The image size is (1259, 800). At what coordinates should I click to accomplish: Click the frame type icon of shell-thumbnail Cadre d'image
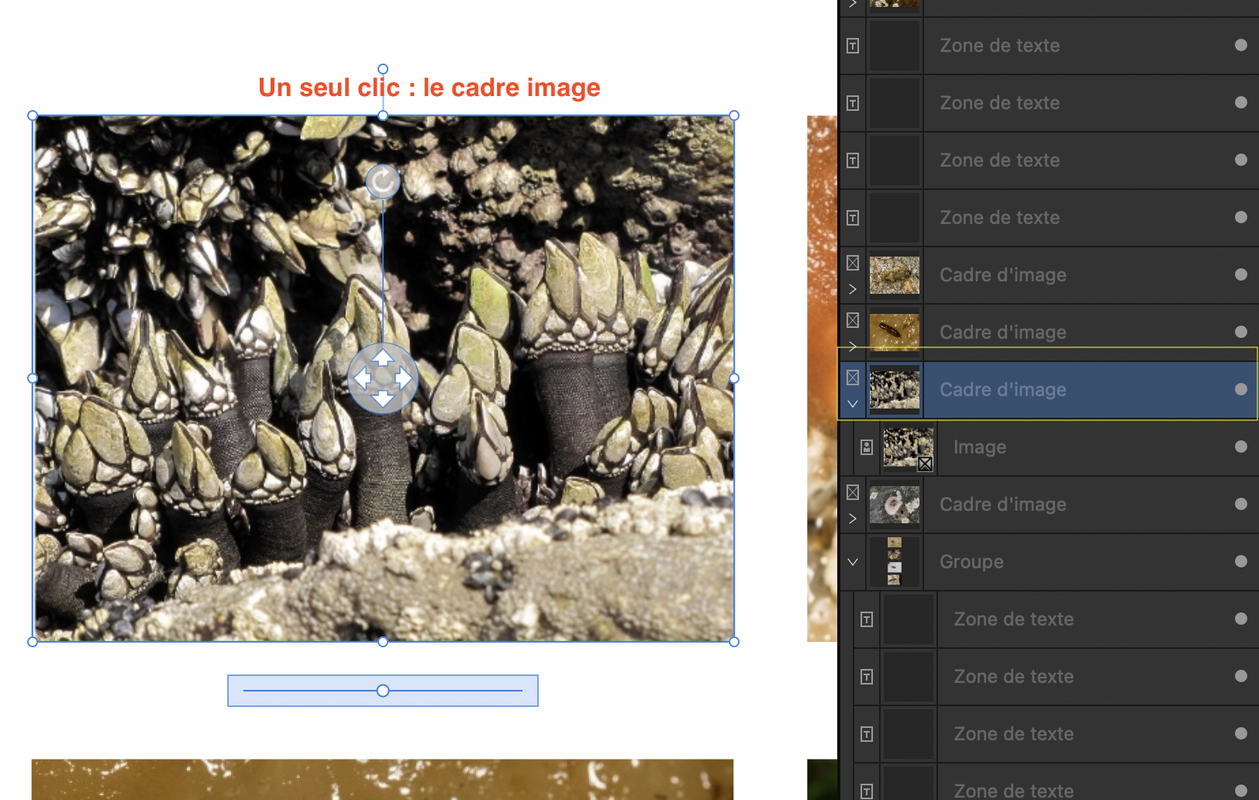(853, 492)
